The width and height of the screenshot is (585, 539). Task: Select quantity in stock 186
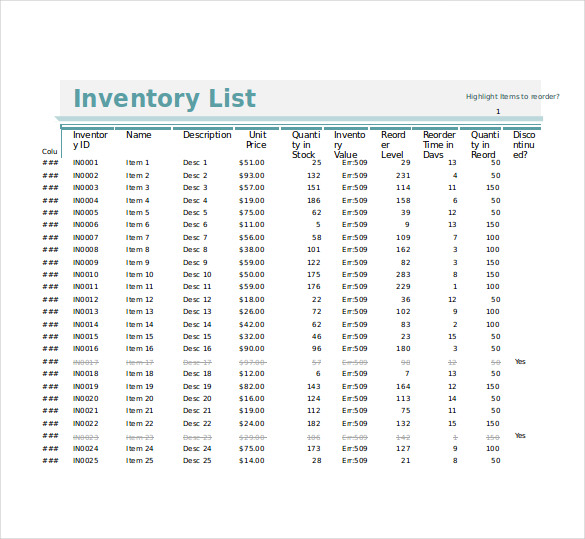click(x=314, y=201)
